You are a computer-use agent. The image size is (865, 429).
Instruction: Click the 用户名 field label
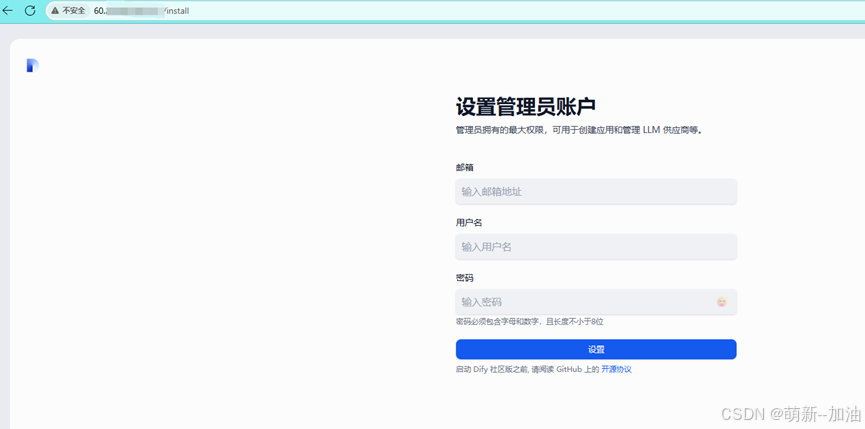(x=469, y=222)
